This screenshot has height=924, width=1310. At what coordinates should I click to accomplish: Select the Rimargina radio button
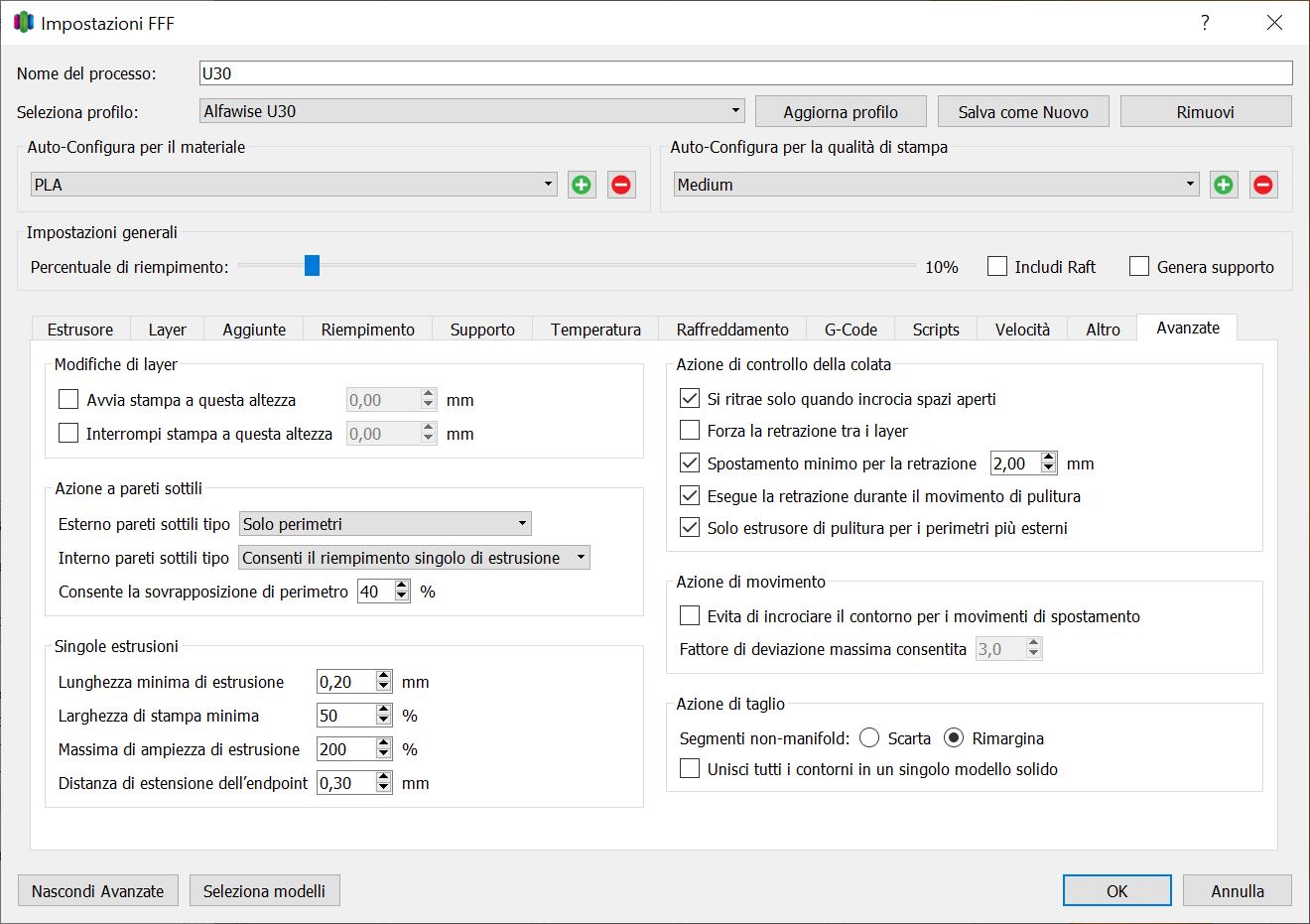pos(954,737)
